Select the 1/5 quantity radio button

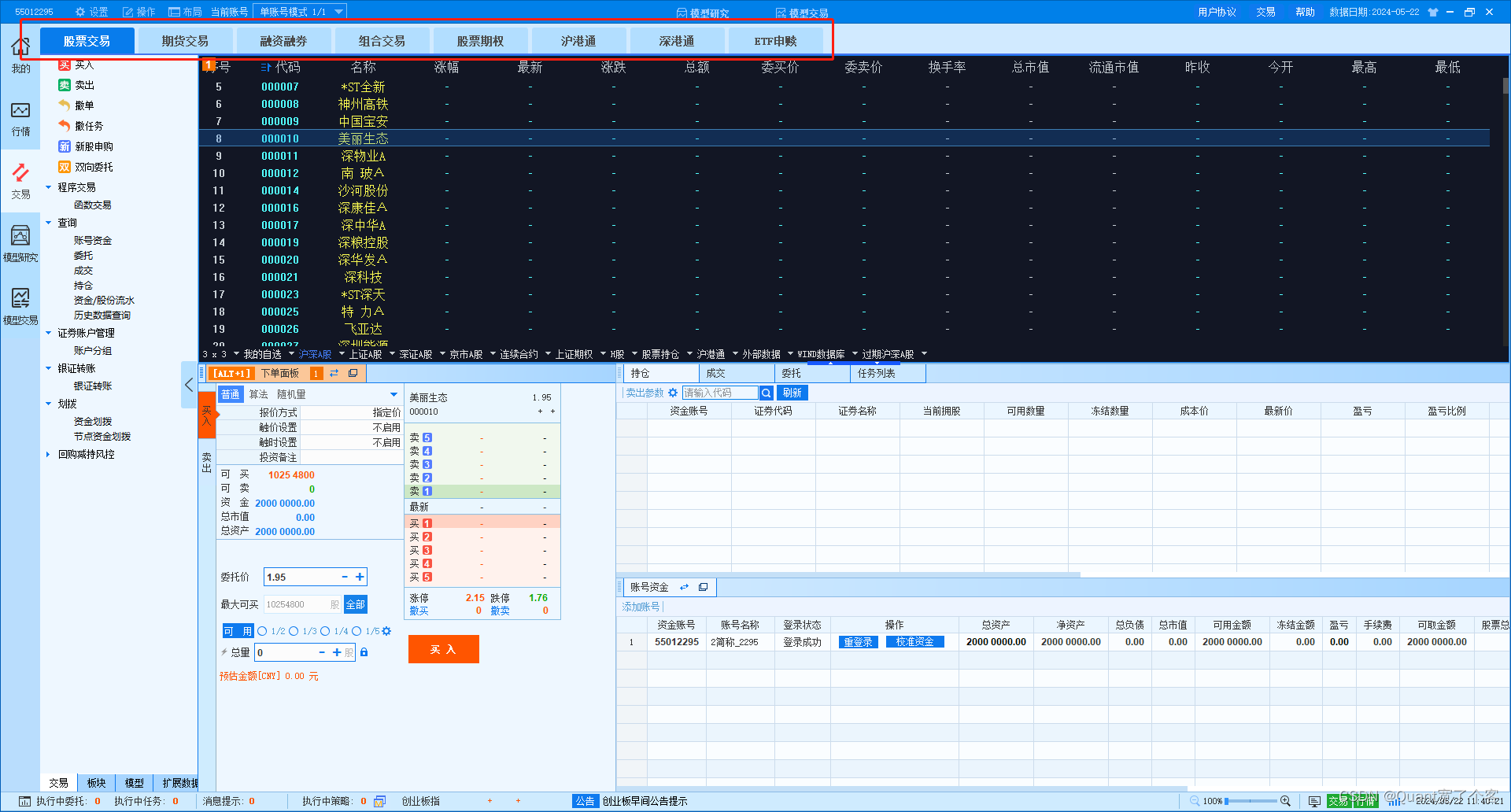357,631
